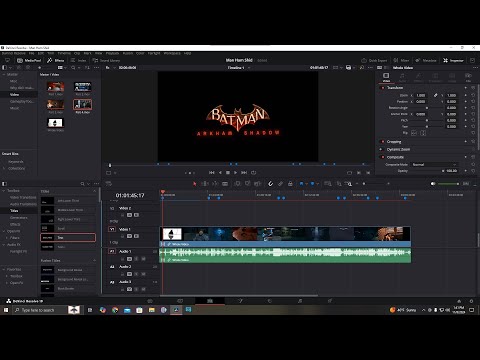Toggle linked selection chain icon
This screenshot has height=360, width=480.
[x=280, y=184]
